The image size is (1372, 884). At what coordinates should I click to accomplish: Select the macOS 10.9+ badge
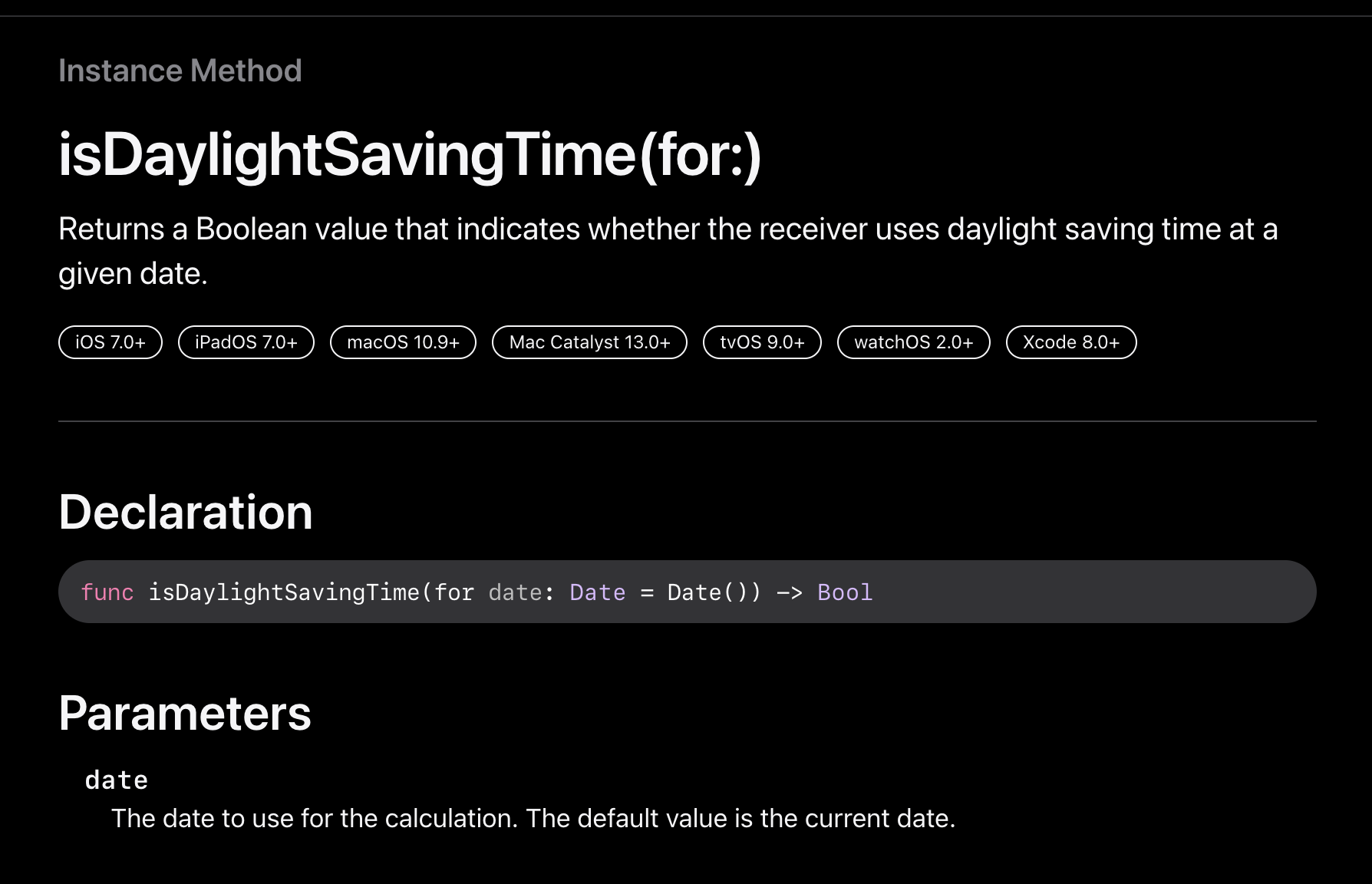pos(403,342)
